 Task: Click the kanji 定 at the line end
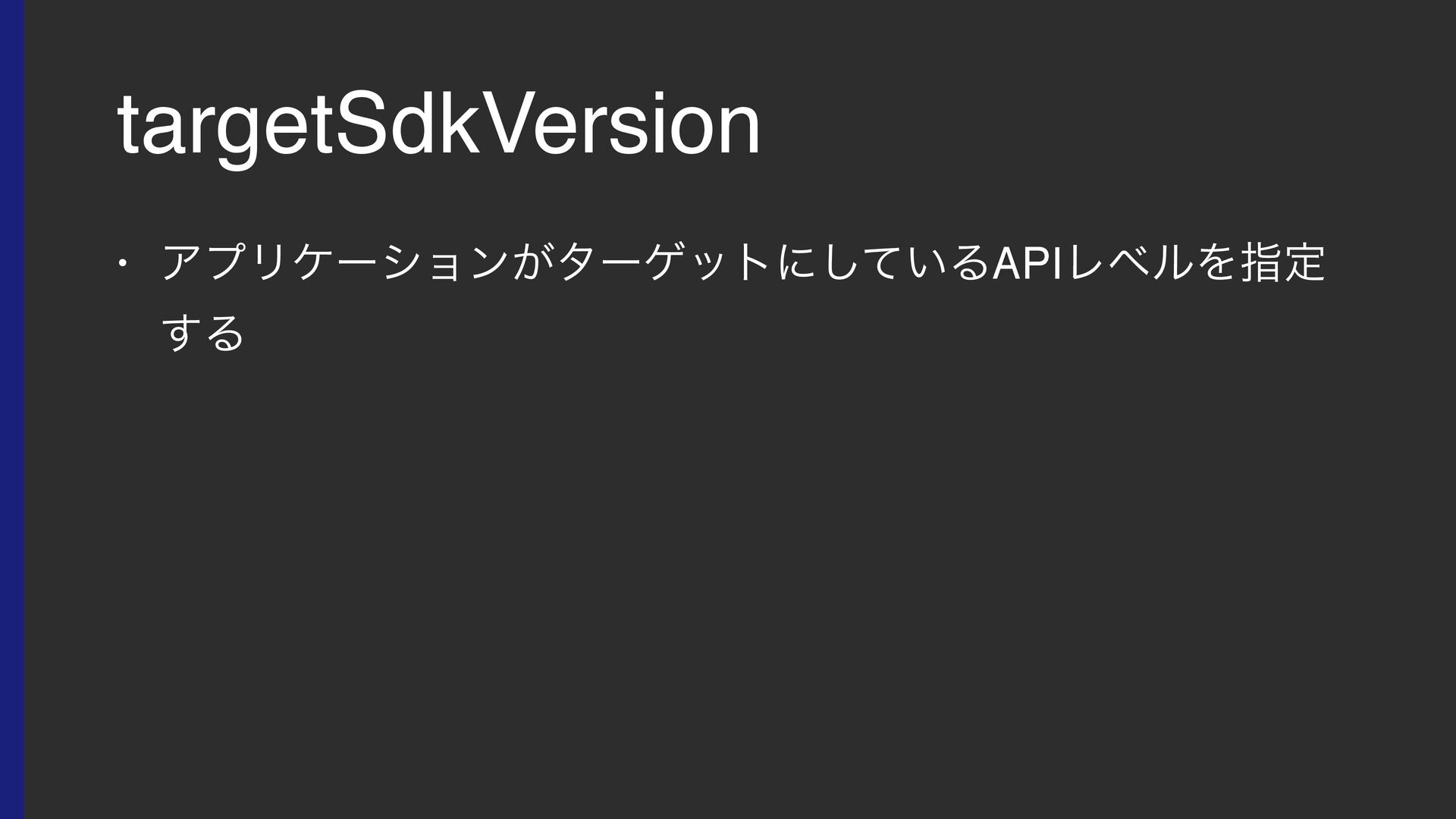pyautogui.click(x=1304, y=263)
